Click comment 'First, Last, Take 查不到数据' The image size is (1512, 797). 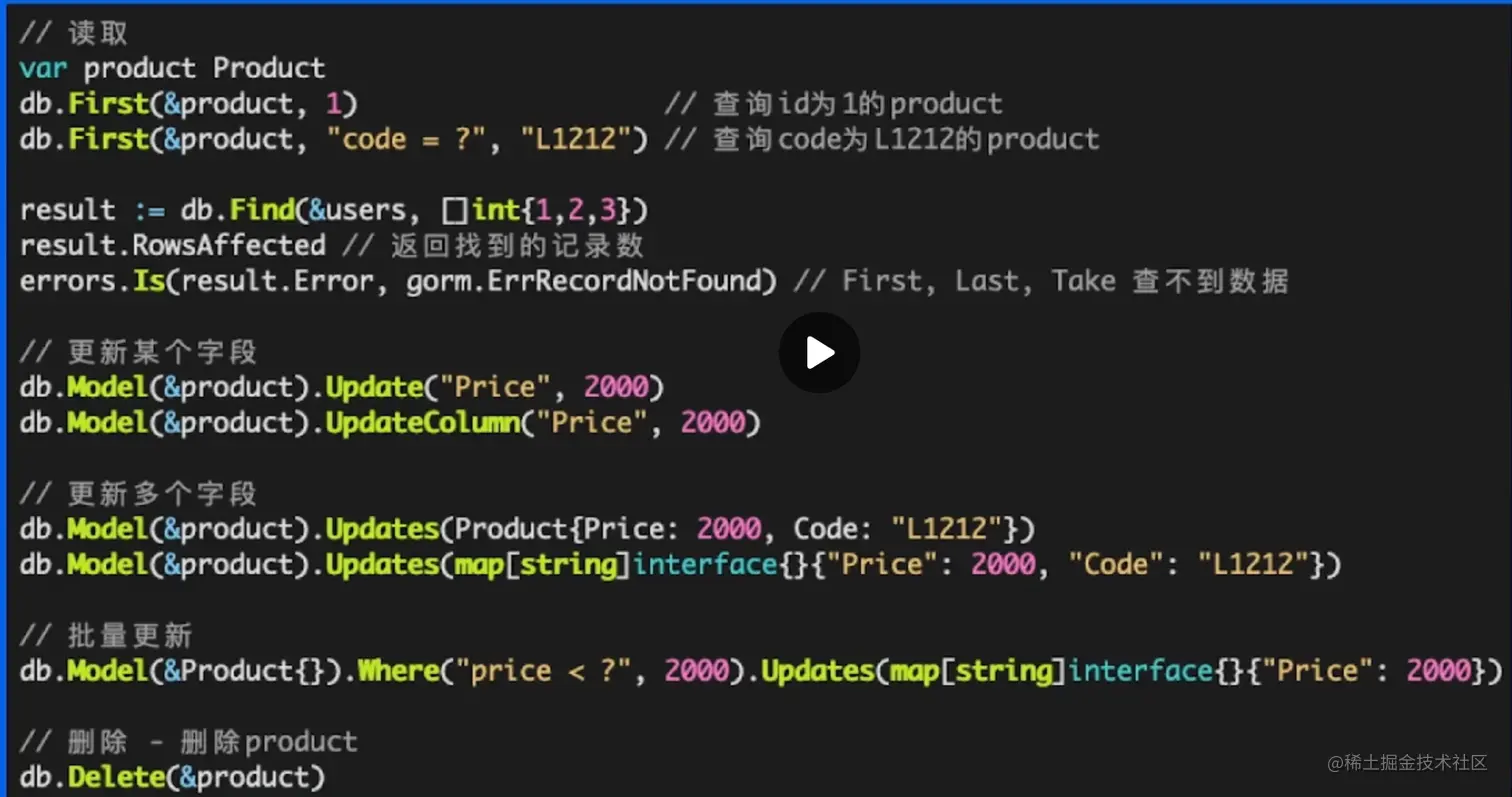(x=1065, y=281)
